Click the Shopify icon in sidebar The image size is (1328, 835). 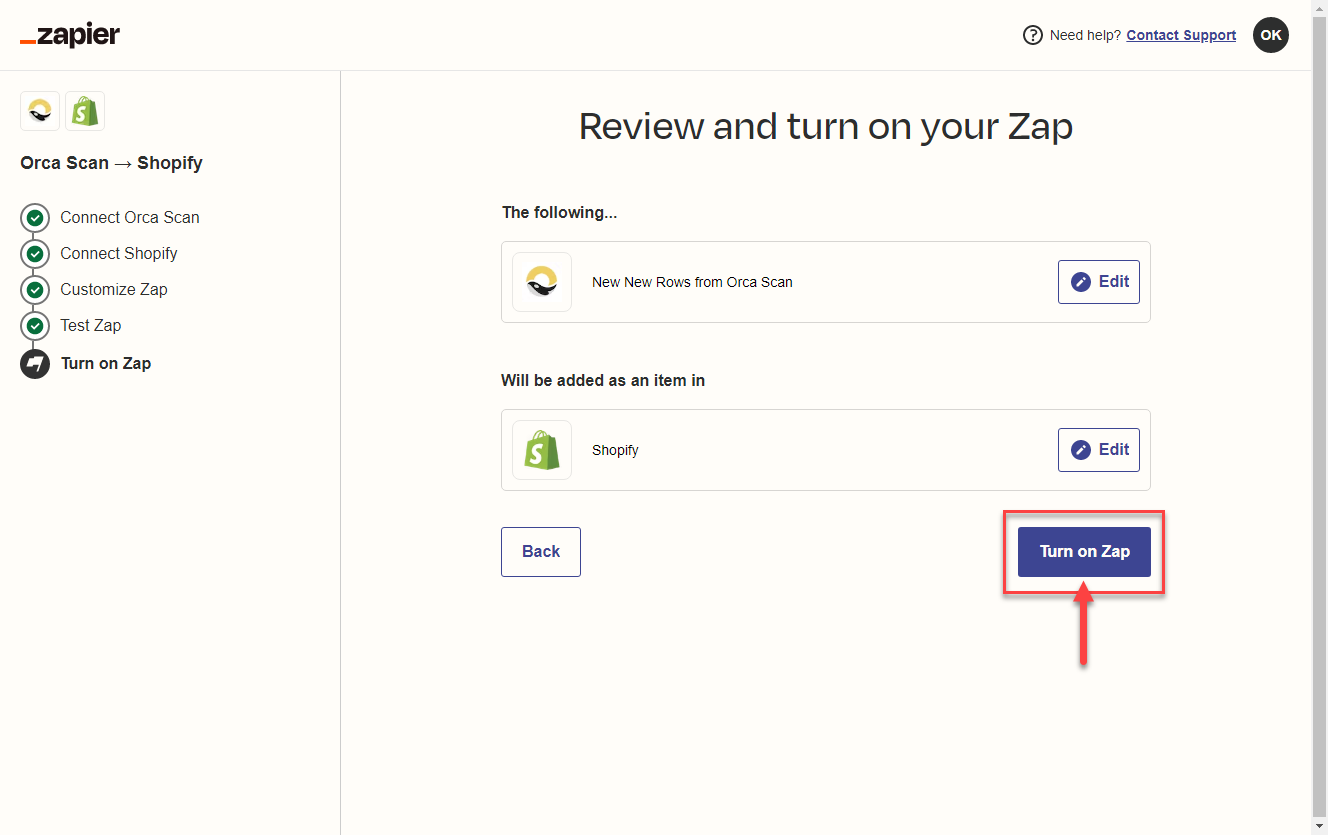click(85, 112)
